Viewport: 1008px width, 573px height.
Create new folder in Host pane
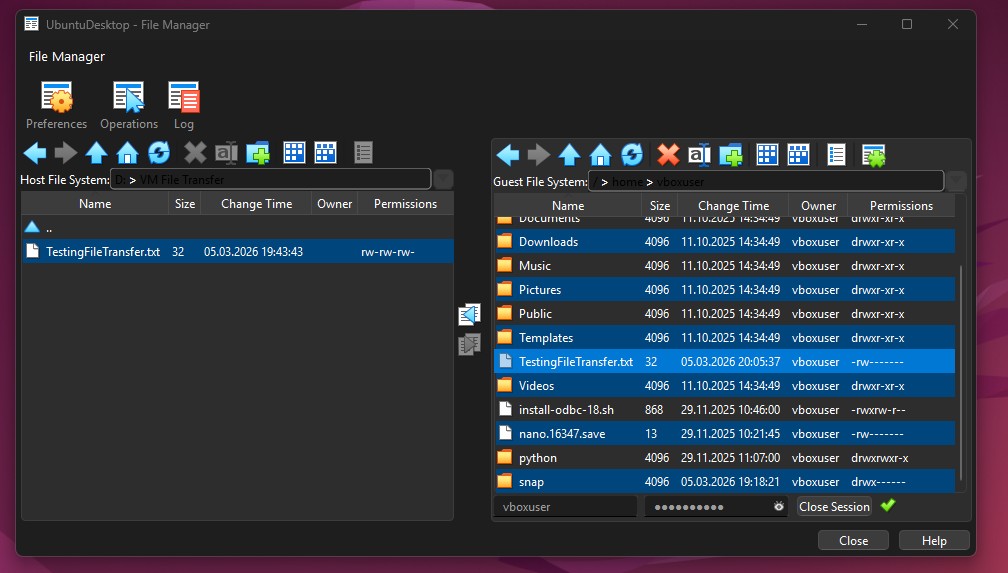(258, 153)
